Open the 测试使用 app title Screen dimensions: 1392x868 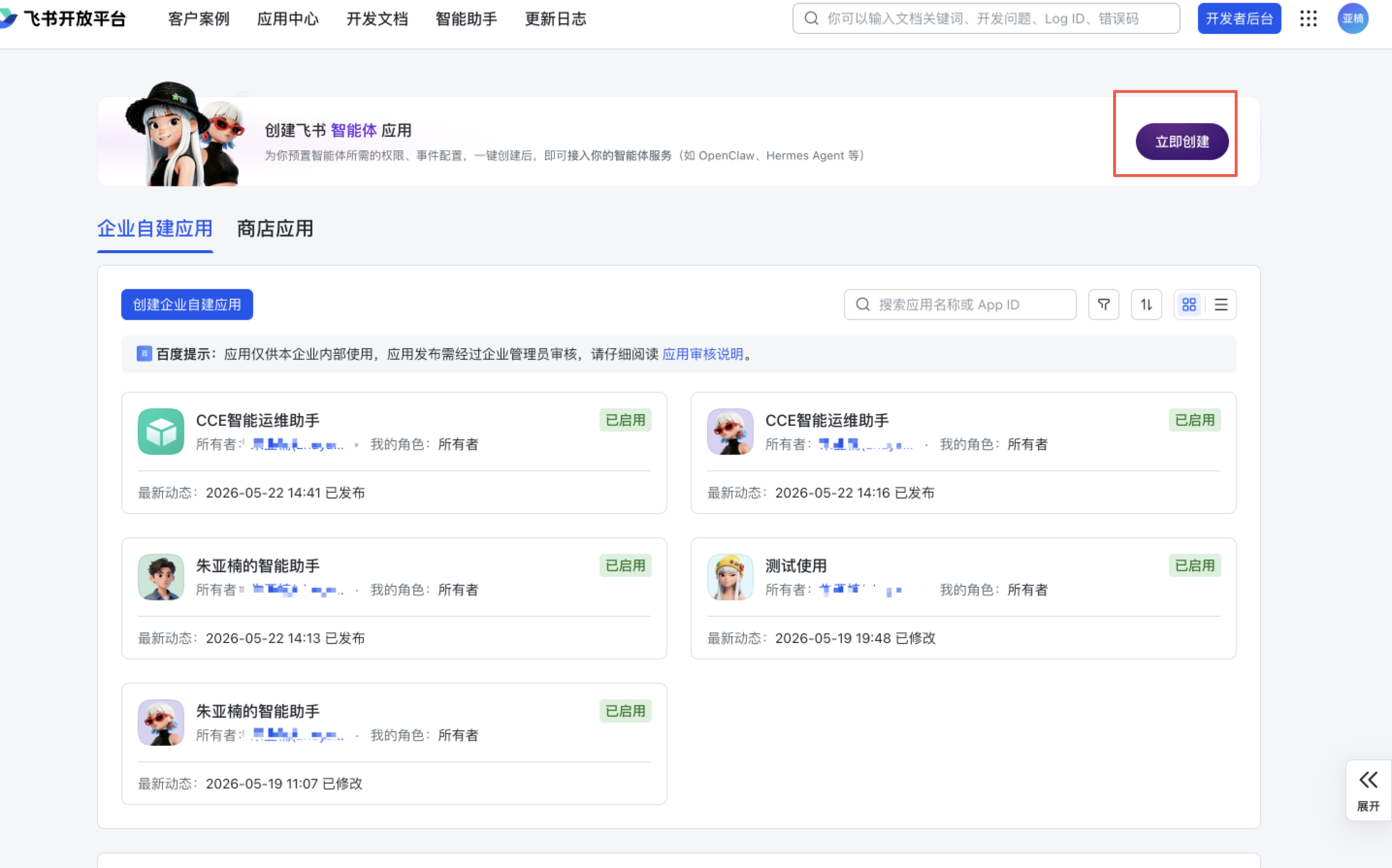click(x=796, y=565)
